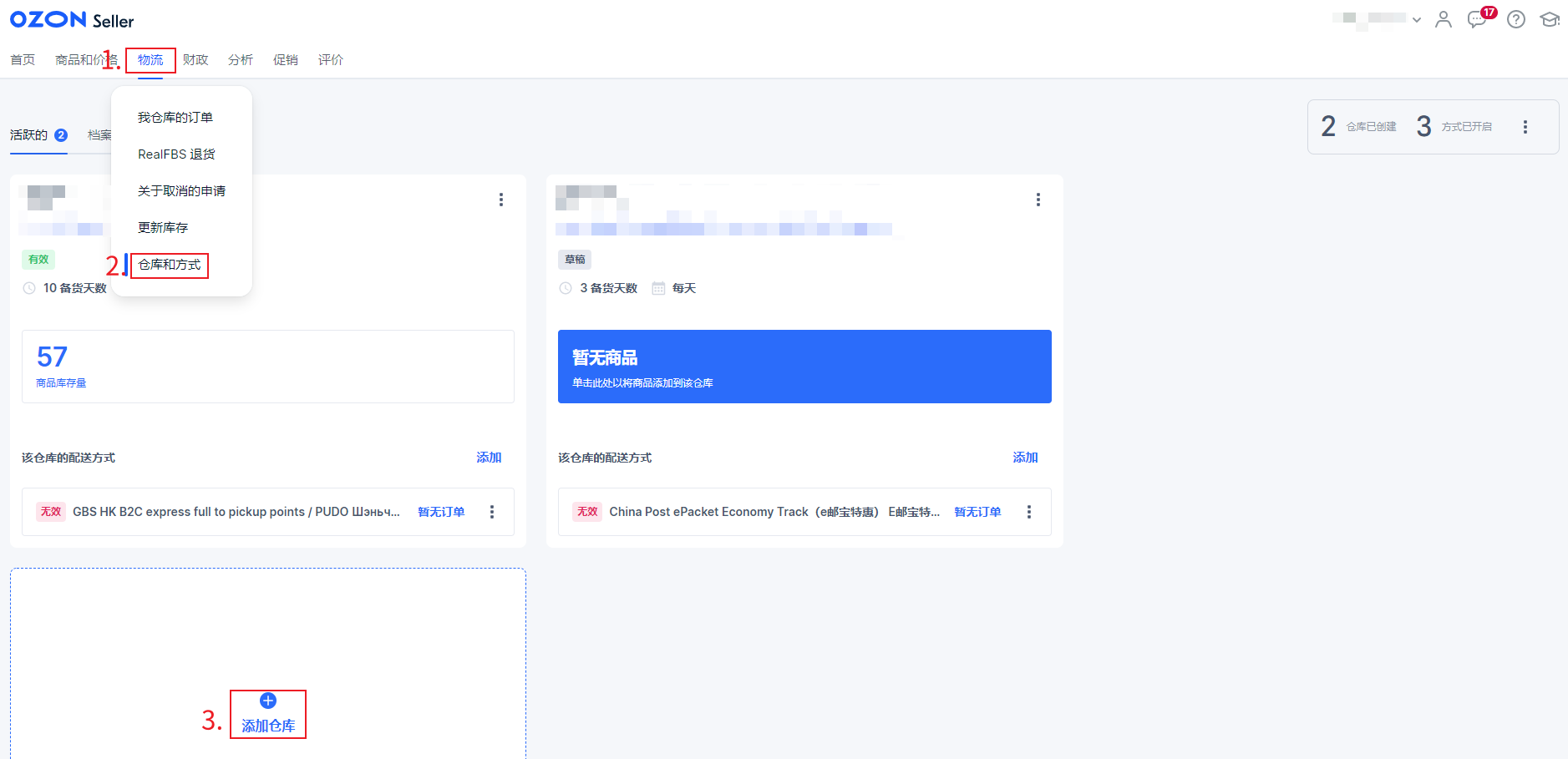This screenshot has width=1568, height=759.
Task: Click China Post ePacket Economy Track method name
Action: point(774,512)
